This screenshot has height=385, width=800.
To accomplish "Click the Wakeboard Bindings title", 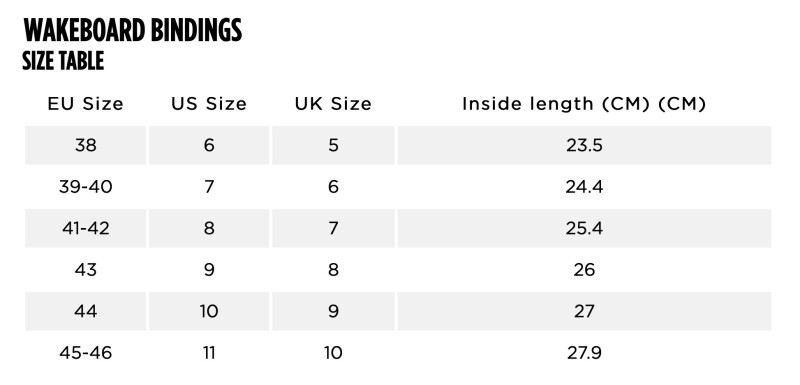I will 133,30.
